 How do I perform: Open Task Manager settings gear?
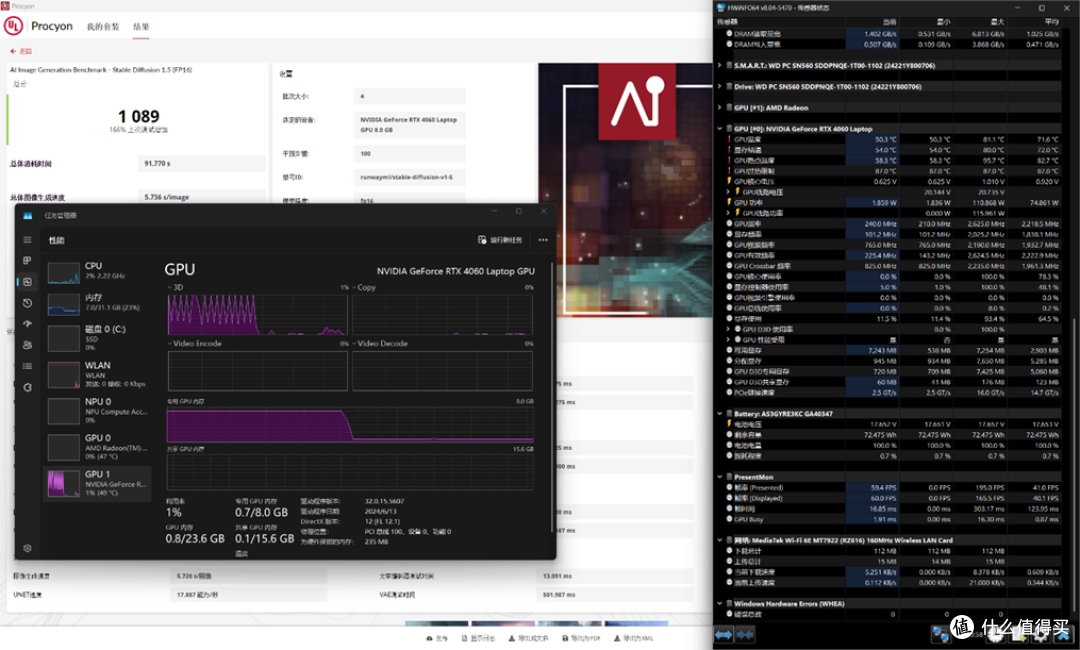28,548
